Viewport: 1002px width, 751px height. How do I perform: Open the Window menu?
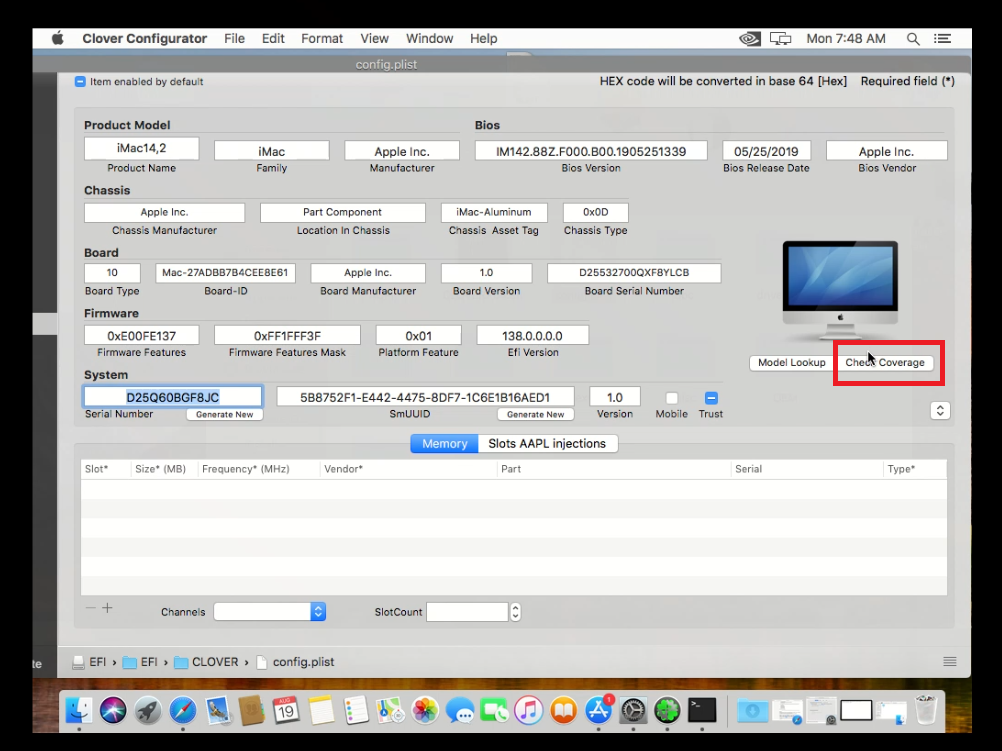[429, 38]
